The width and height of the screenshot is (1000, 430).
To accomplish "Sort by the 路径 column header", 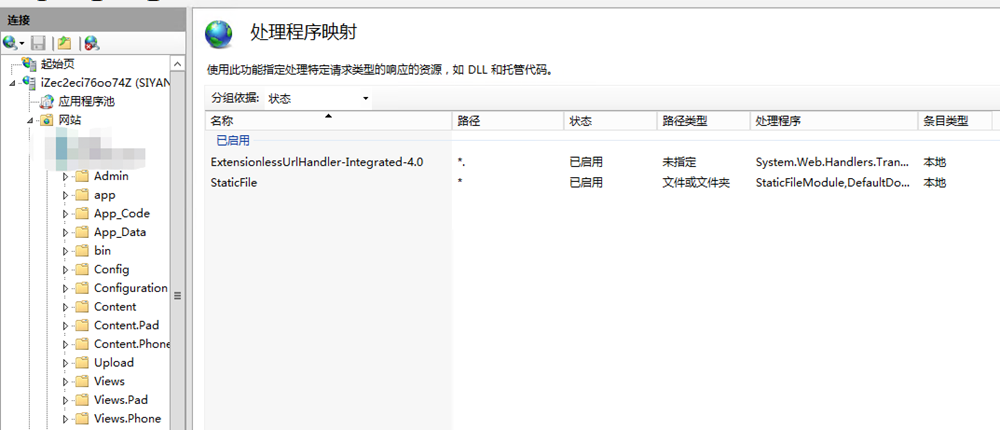I will (x=508, y=121).
